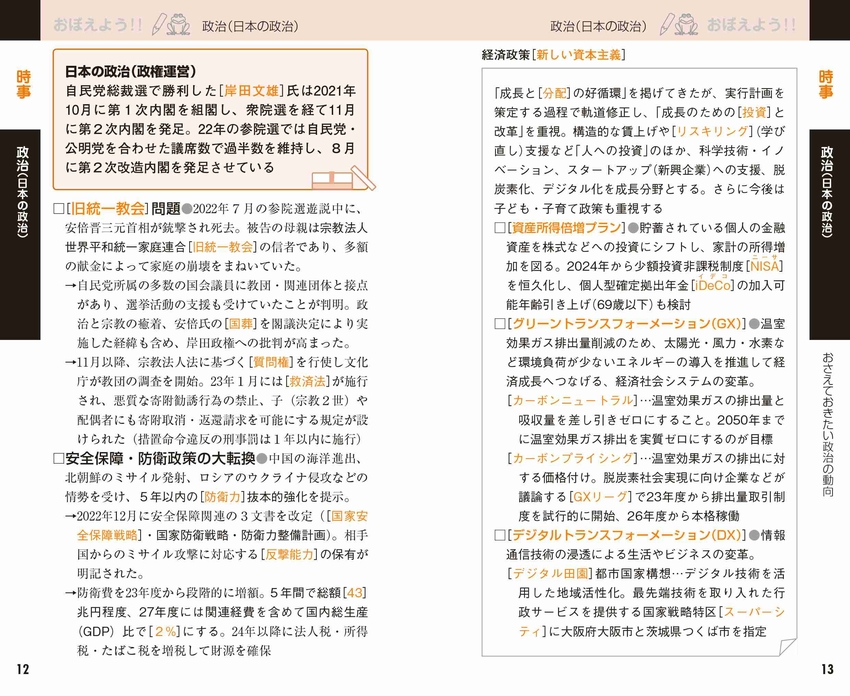Viewport: 850px width, 696px height.
Task: Click the right header title 政治(日本の政治)
Action: (x=598, y=26)
